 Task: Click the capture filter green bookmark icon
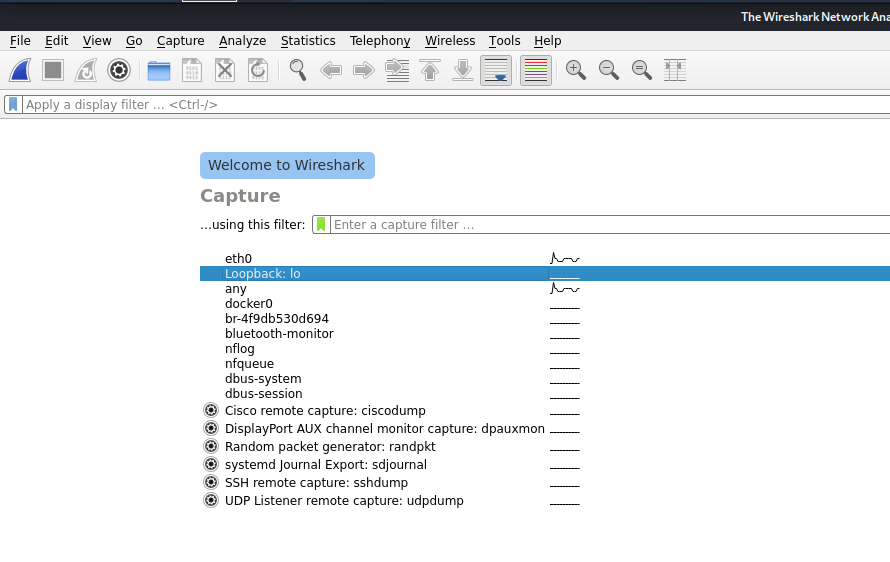click(x=321, y=225)
